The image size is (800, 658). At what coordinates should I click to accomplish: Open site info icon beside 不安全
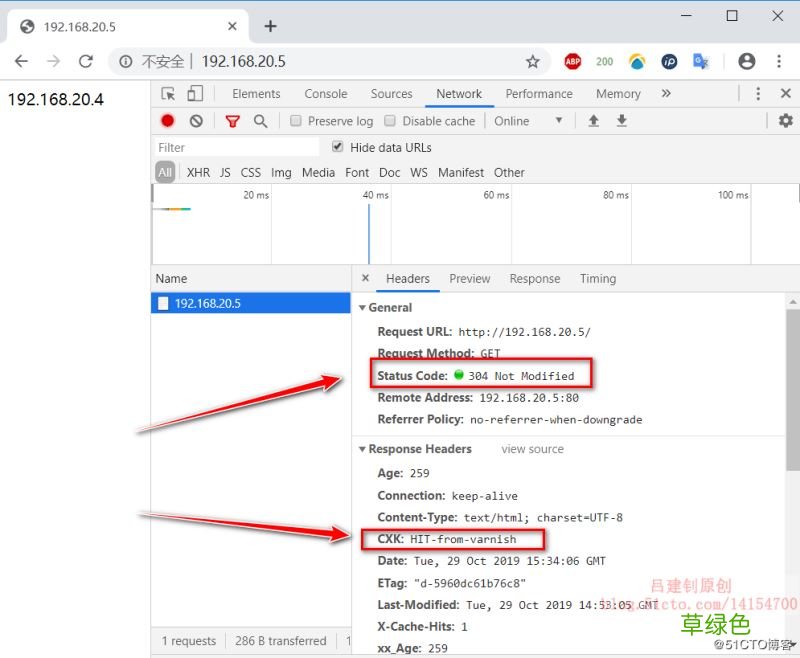click(126, 62)
